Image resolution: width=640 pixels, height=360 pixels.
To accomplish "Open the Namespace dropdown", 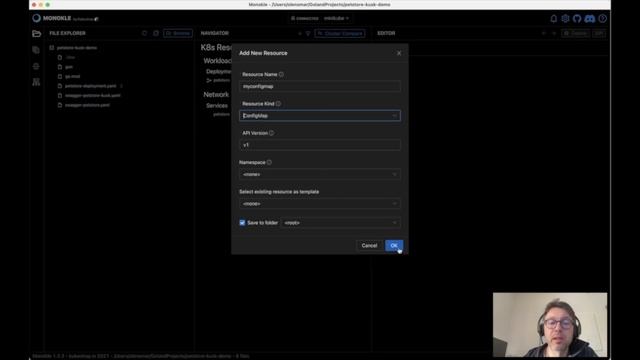I will [x=320, y=174].
